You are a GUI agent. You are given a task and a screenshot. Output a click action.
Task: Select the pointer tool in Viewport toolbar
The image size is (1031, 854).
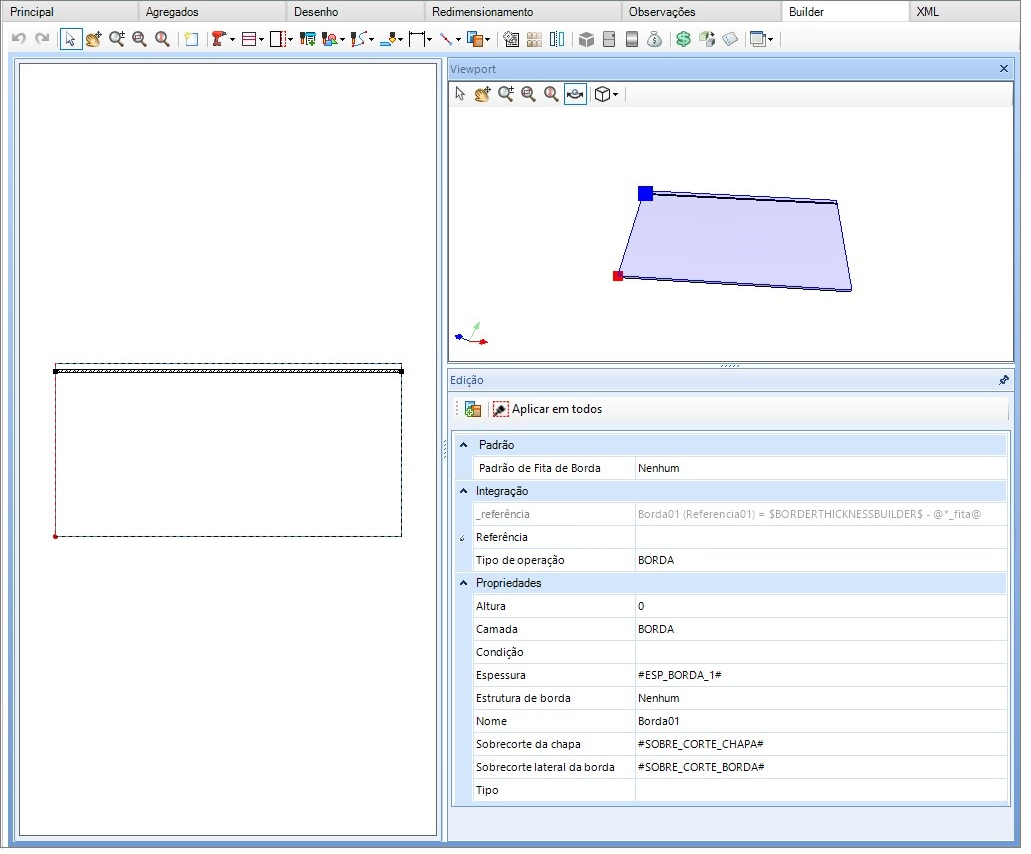coord(460,94)
